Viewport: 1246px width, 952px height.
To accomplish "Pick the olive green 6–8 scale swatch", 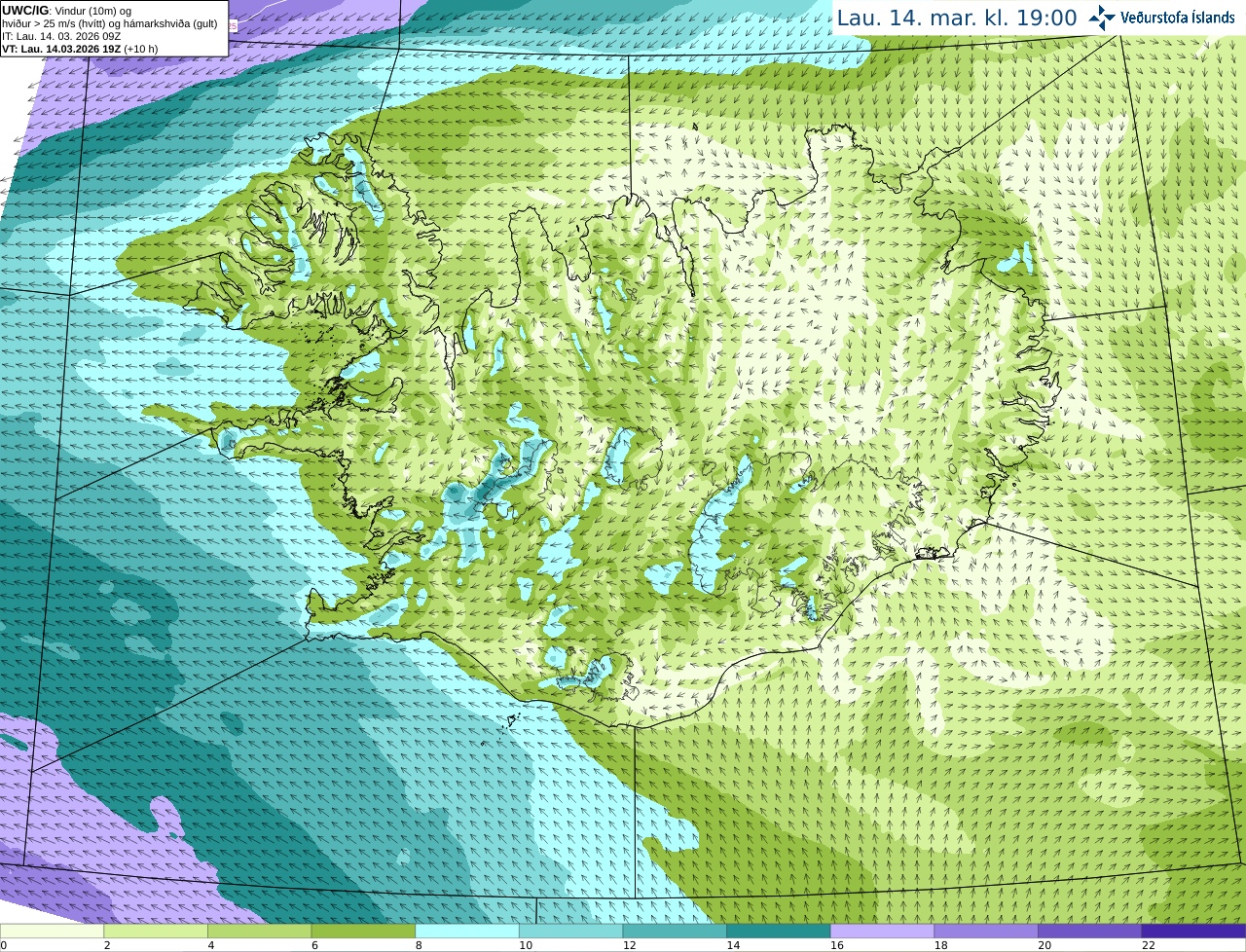I will (363, 932).
